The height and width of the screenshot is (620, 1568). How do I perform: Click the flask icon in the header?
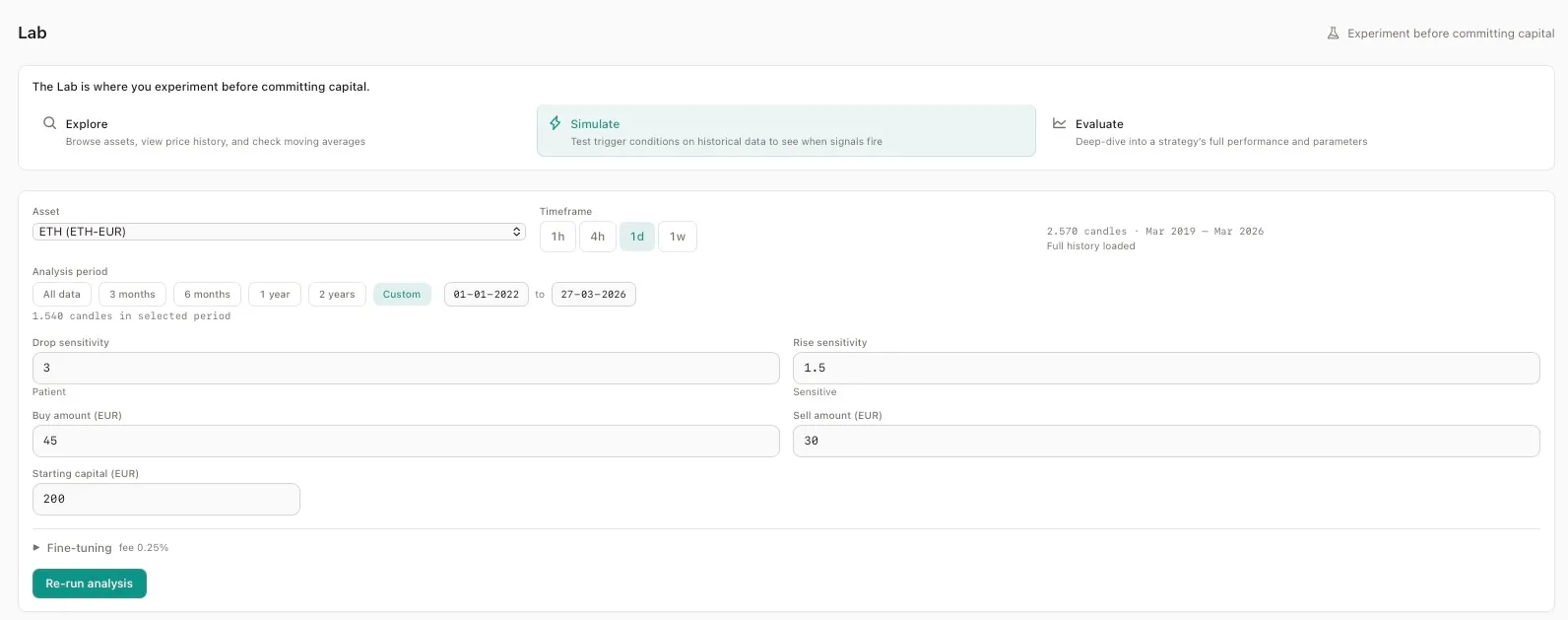click(x=1333, y=34)
